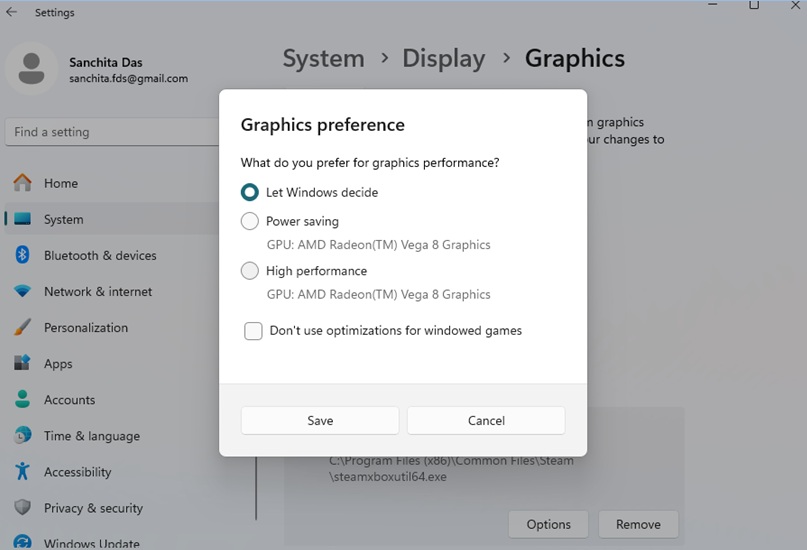Choose the Power saving radio option
807x550 pixels.
[x=250, y=221]
